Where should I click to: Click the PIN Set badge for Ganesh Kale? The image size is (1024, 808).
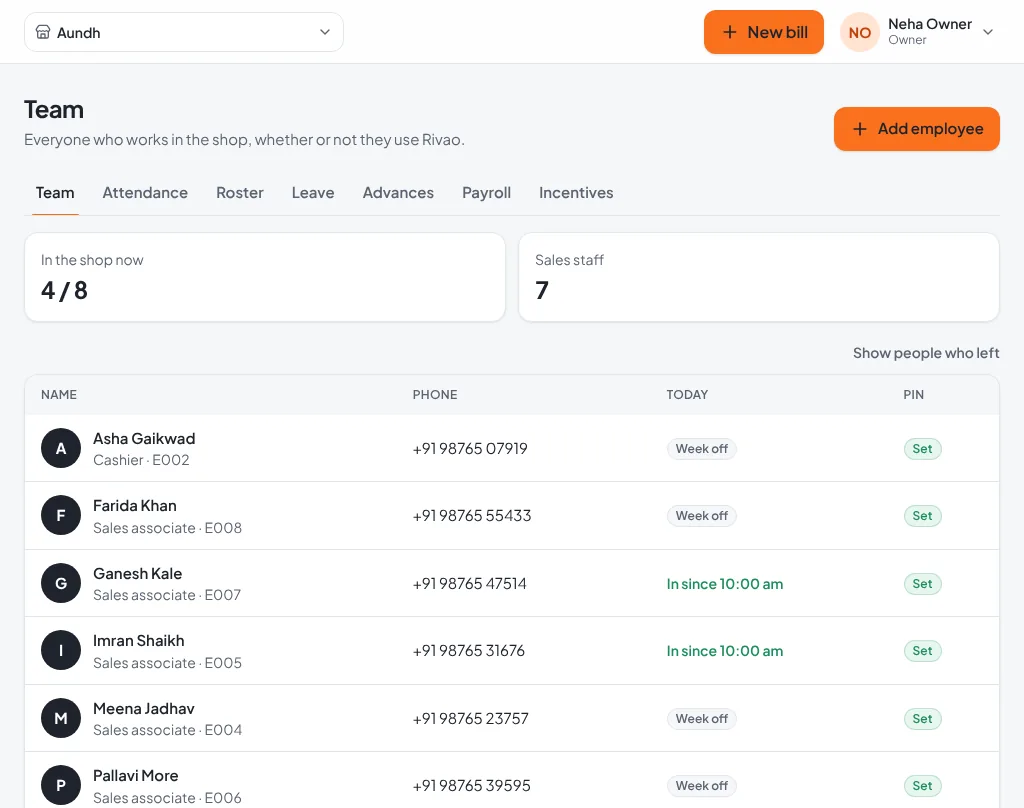click(x=922, y=584)
